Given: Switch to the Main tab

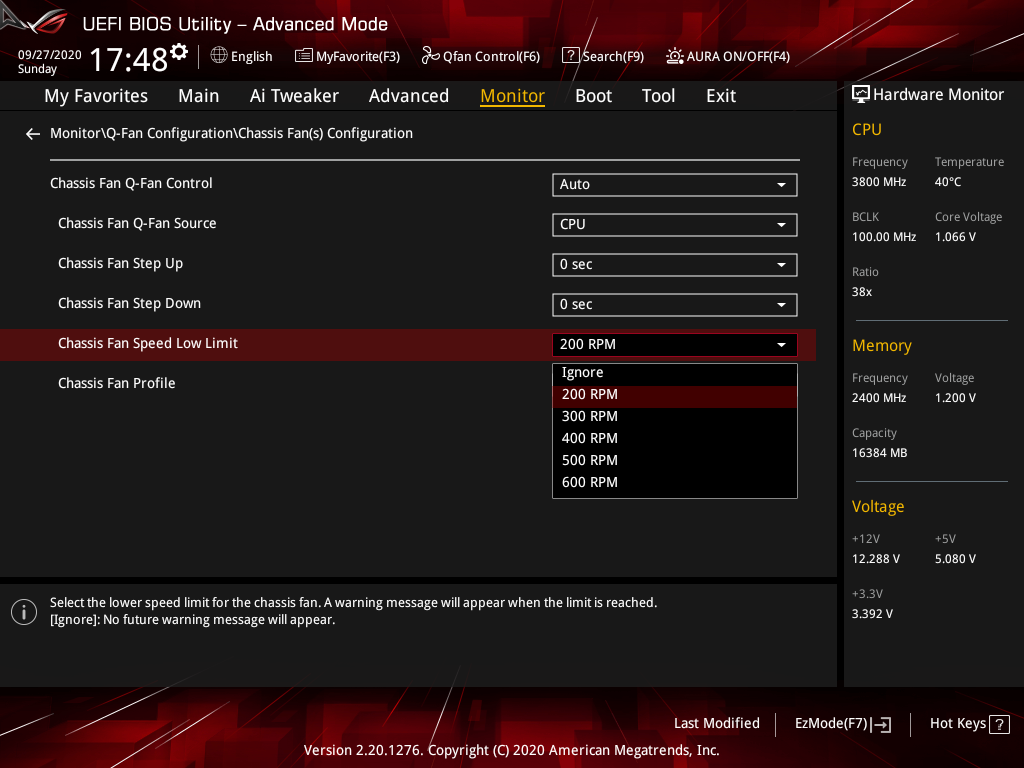Looking at the screenshot, I should click(x=199, y=96).
